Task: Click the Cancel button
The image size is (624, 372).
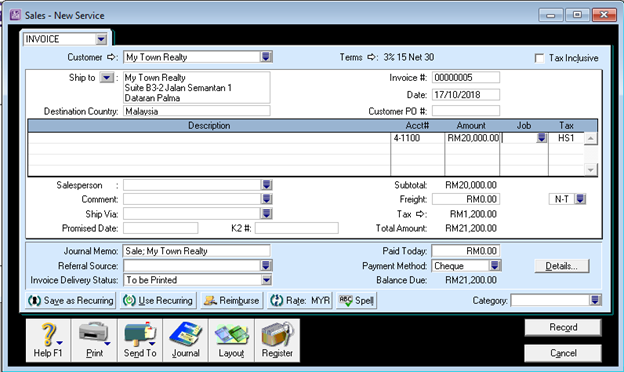Action: [563, 353]
